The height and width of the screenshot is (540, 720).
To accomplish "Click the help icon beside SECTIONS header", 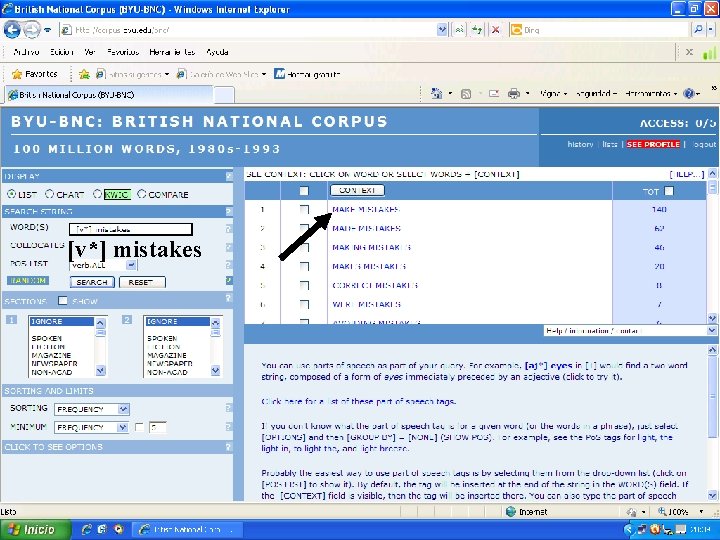I will point(229,298).
